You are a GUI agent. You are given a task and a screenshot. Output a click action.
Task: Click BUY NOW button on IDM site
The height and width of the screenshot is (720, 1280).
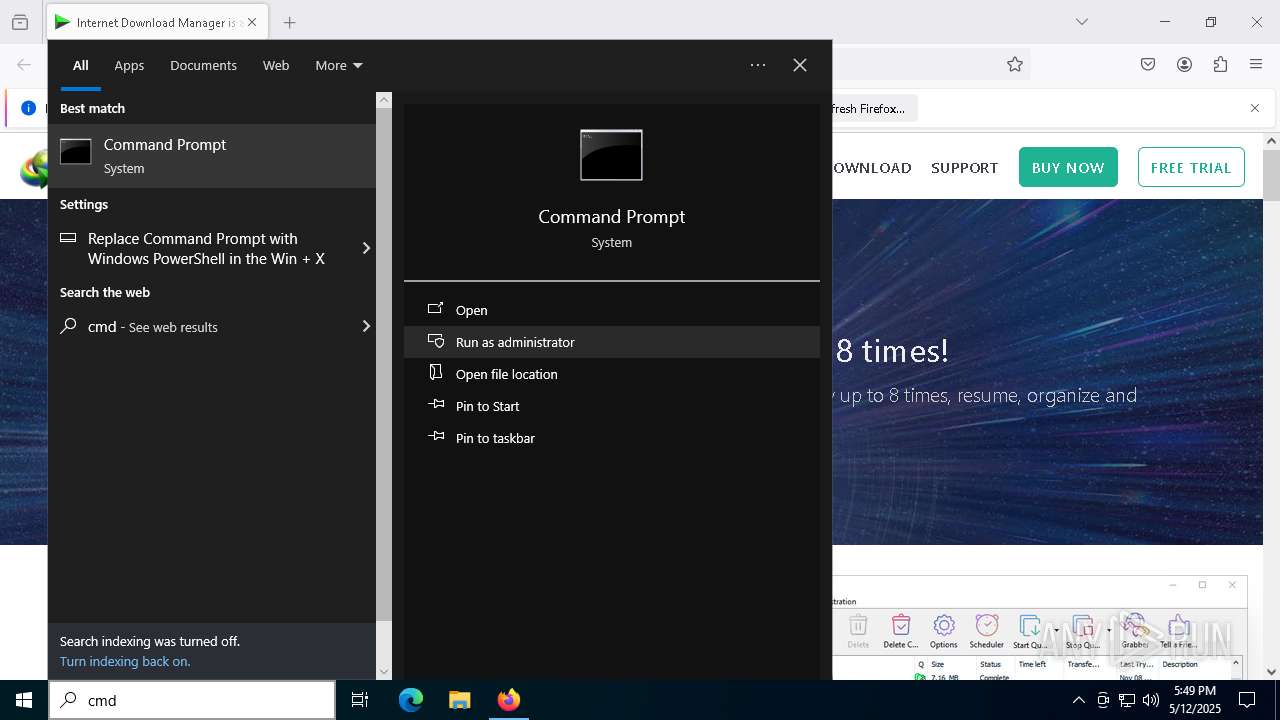tap(1068, 167)
